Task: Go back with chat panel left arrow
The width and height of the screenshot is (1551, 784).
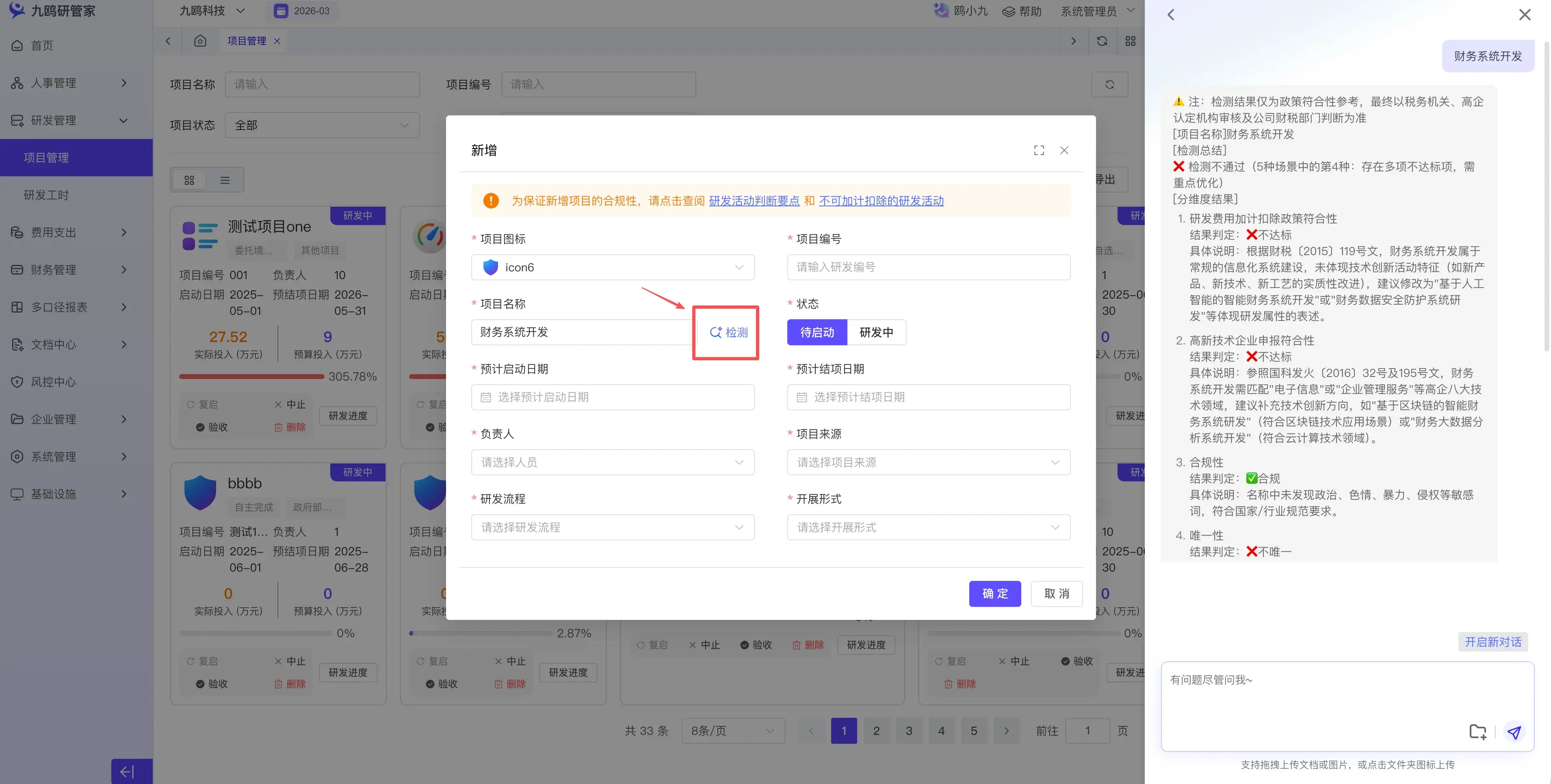Action: point(1170,15)
